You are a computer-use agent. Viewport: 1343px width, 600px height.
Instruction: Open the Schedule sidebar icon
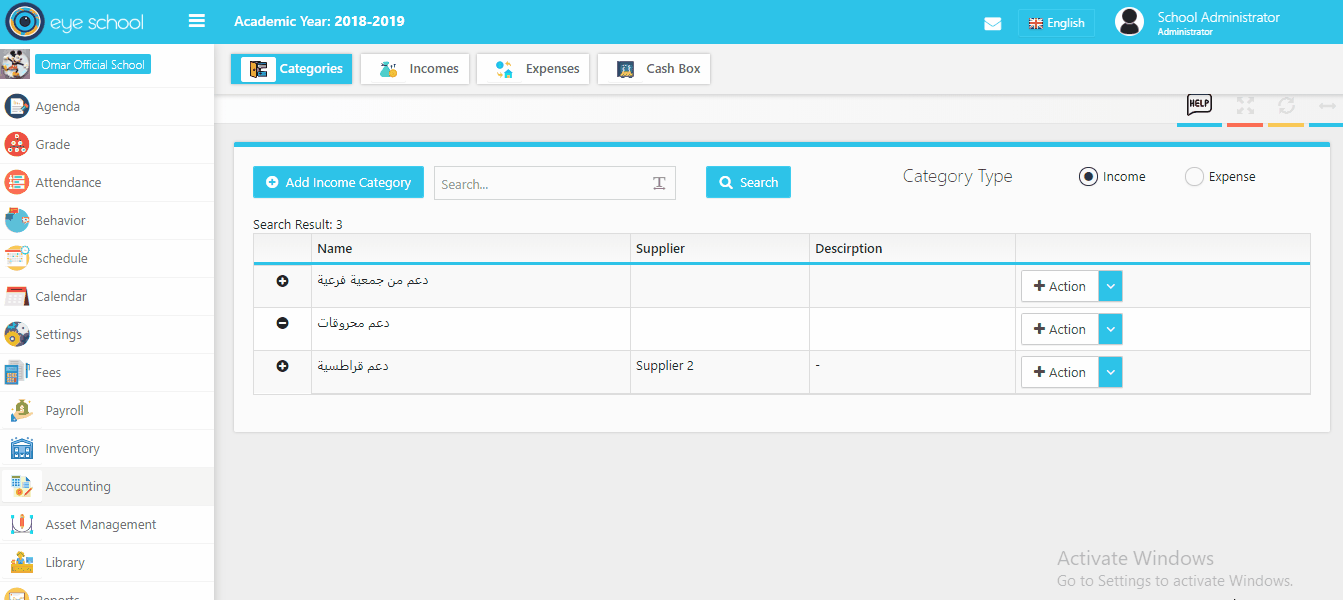pyautogui.click(x=17, y=258)
